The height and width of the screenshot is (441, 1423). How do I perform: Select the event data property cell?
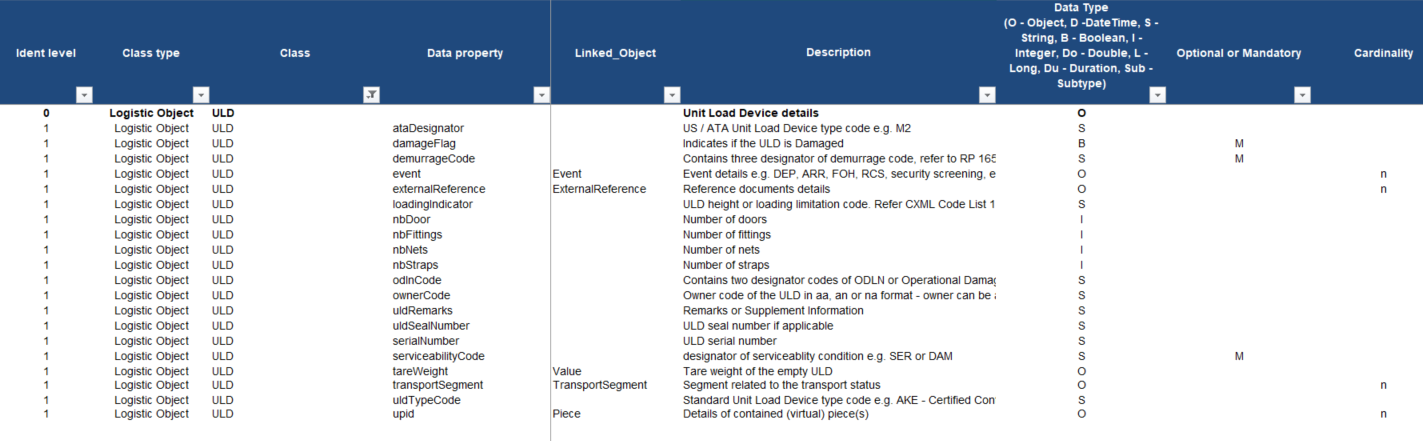click(406, 174)
